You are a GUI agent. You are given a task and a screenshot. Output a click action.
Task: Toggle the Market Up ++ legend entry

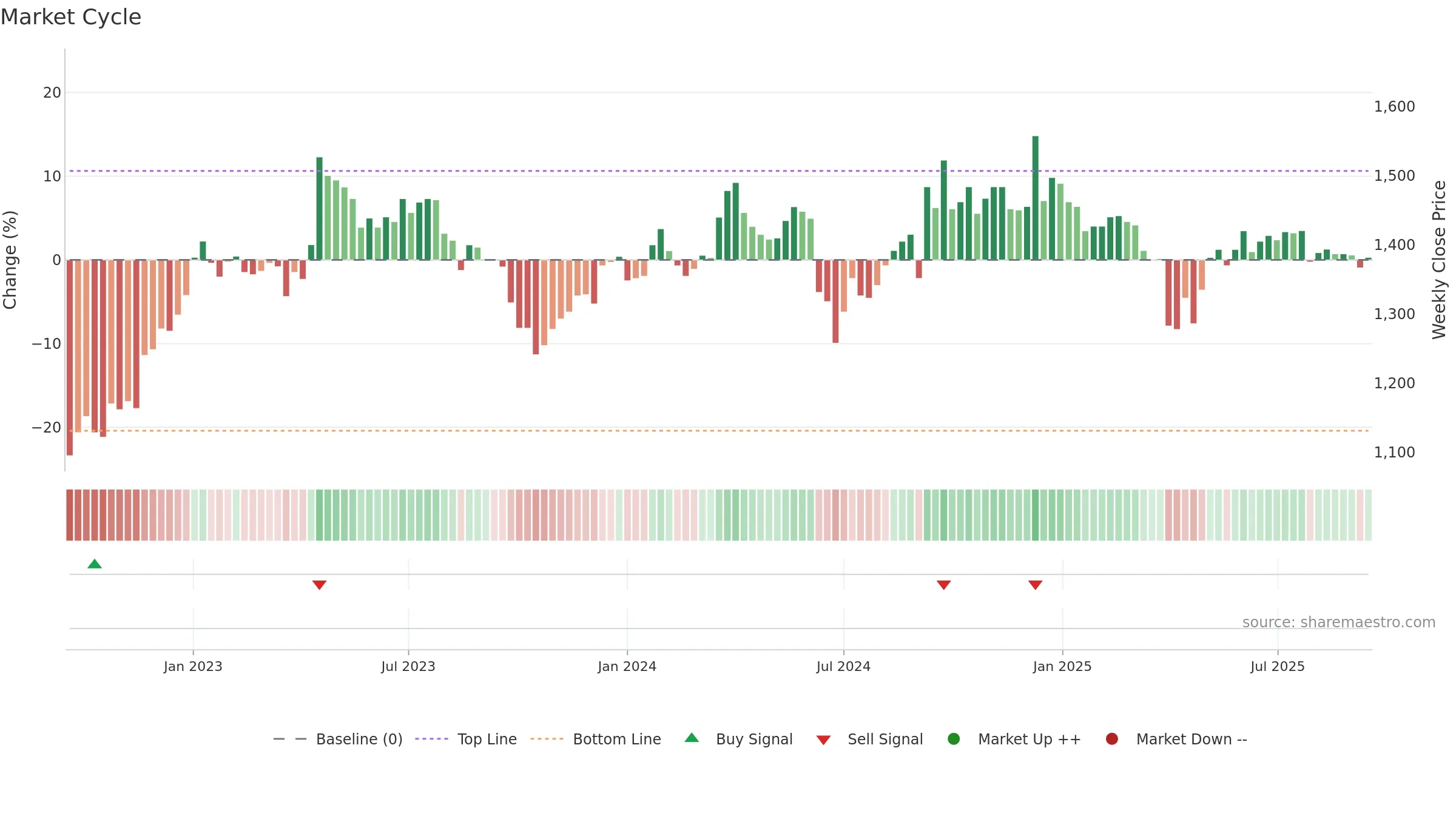tap(1014, 739)
